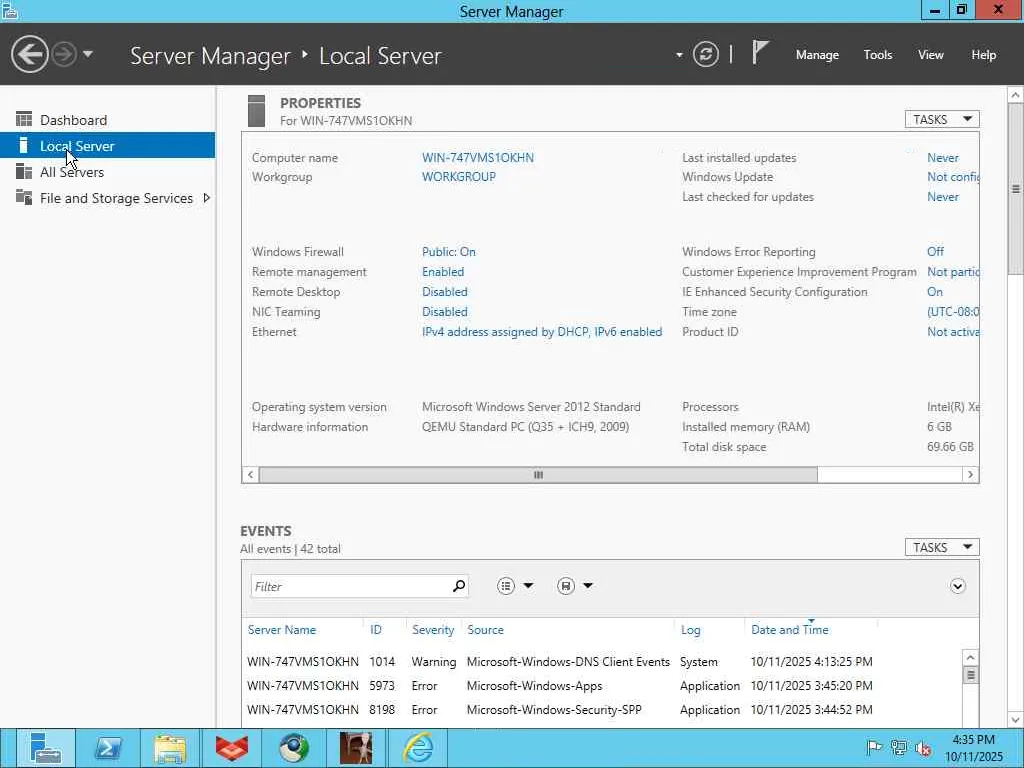The image size is (1024, 768).
Task: Click the Product ID Not activated link
Action: [x=953, y=332]
